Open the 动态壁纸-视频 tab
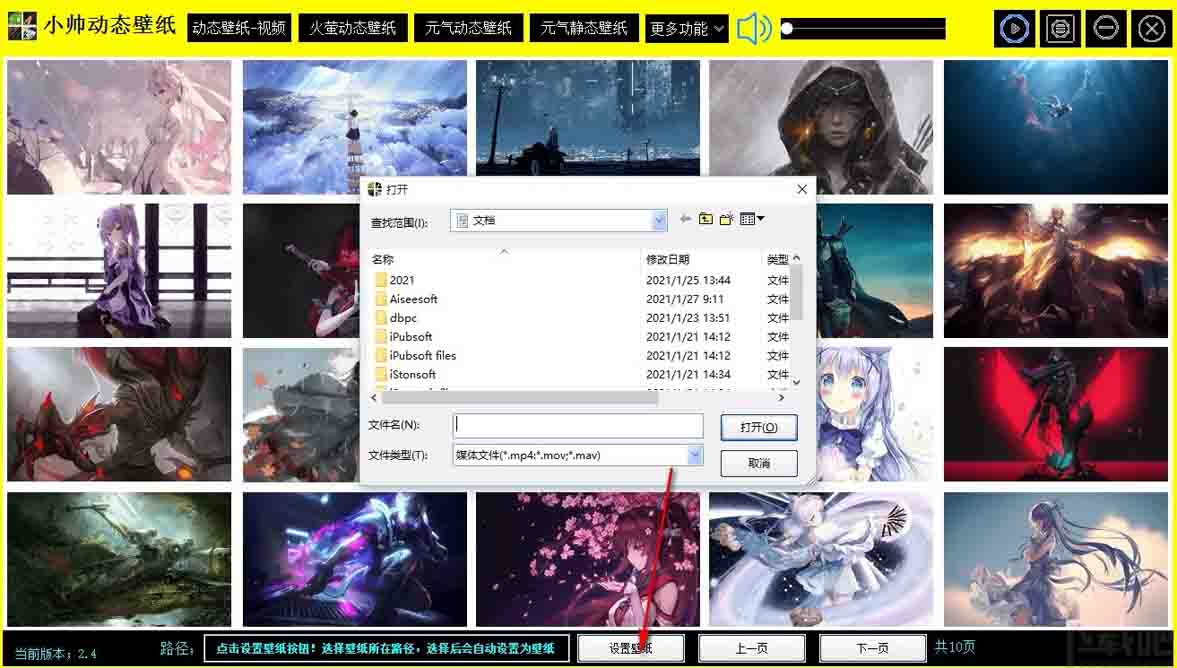This screenshot has height=668, width=1177. 239,29
